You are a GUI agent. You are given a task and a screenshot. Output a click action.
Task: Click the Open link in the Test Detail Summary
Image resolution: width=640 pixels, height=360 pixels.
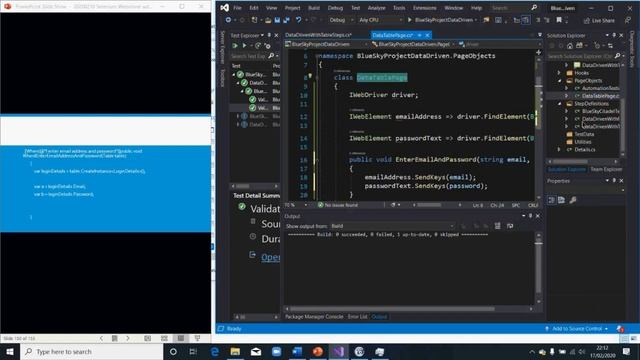point(270,257)
